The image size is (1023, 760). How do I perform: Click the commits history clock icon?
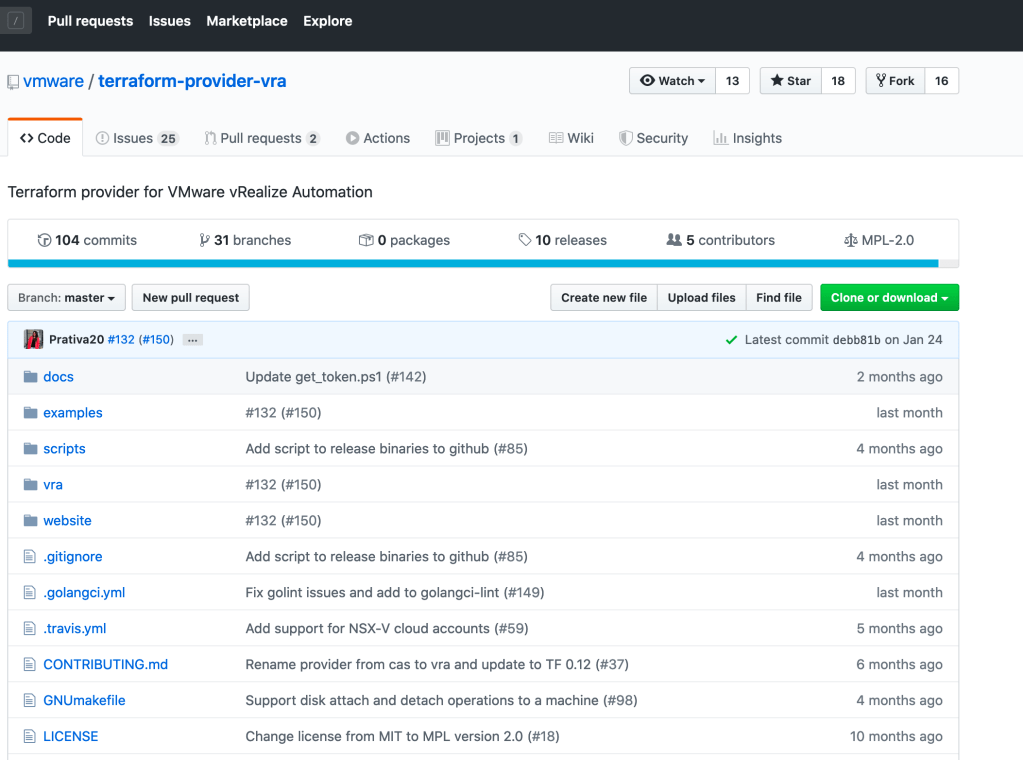coord(44,240)
